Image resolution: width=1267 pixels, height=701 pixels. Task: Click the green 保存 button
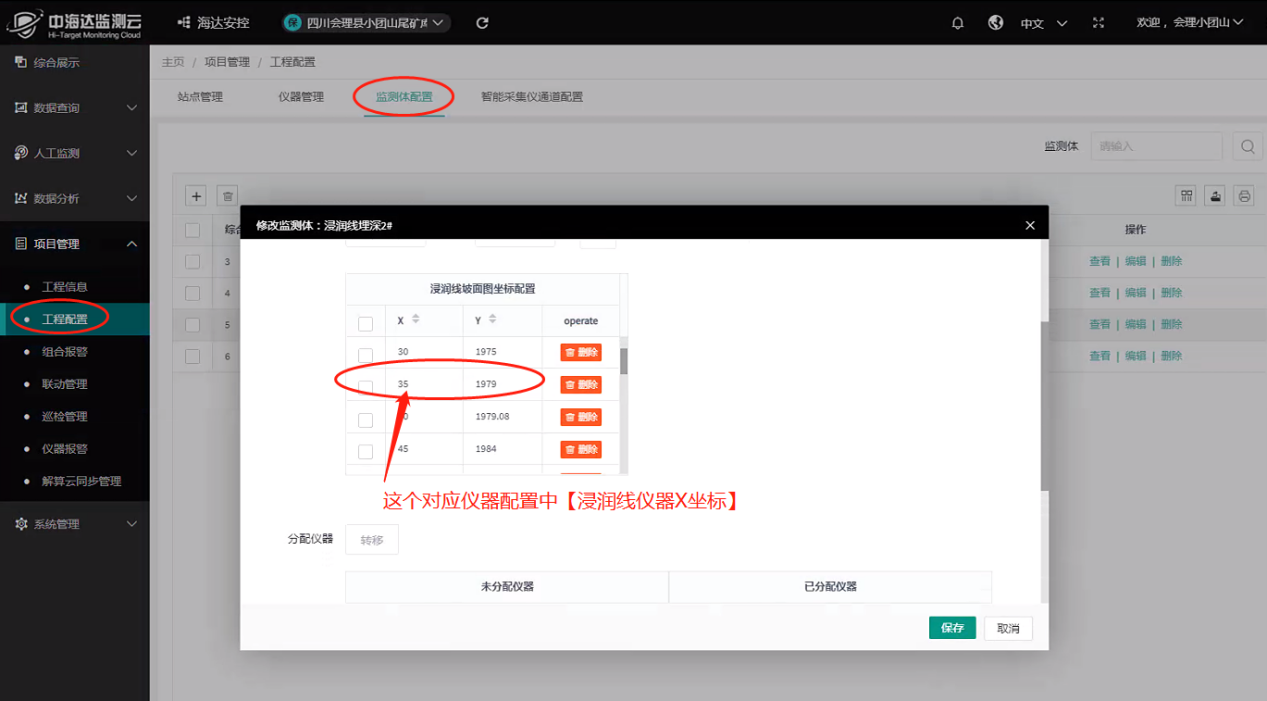coord(951,628)
